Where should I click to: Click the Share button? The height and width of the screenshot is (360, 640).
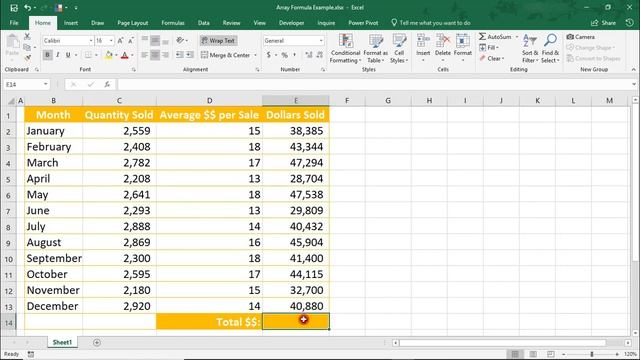point(603,23)
